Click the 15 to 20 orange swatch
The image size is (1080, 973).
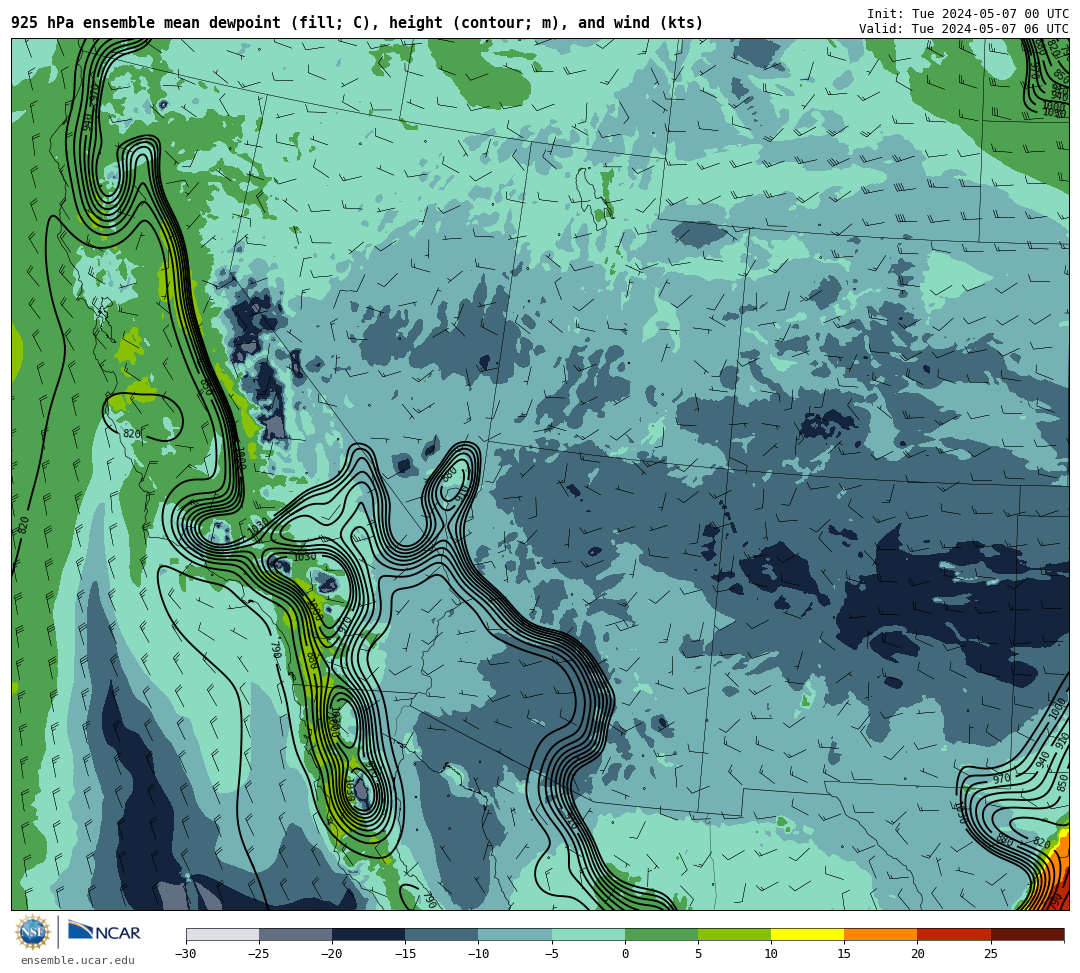point(881,934)
